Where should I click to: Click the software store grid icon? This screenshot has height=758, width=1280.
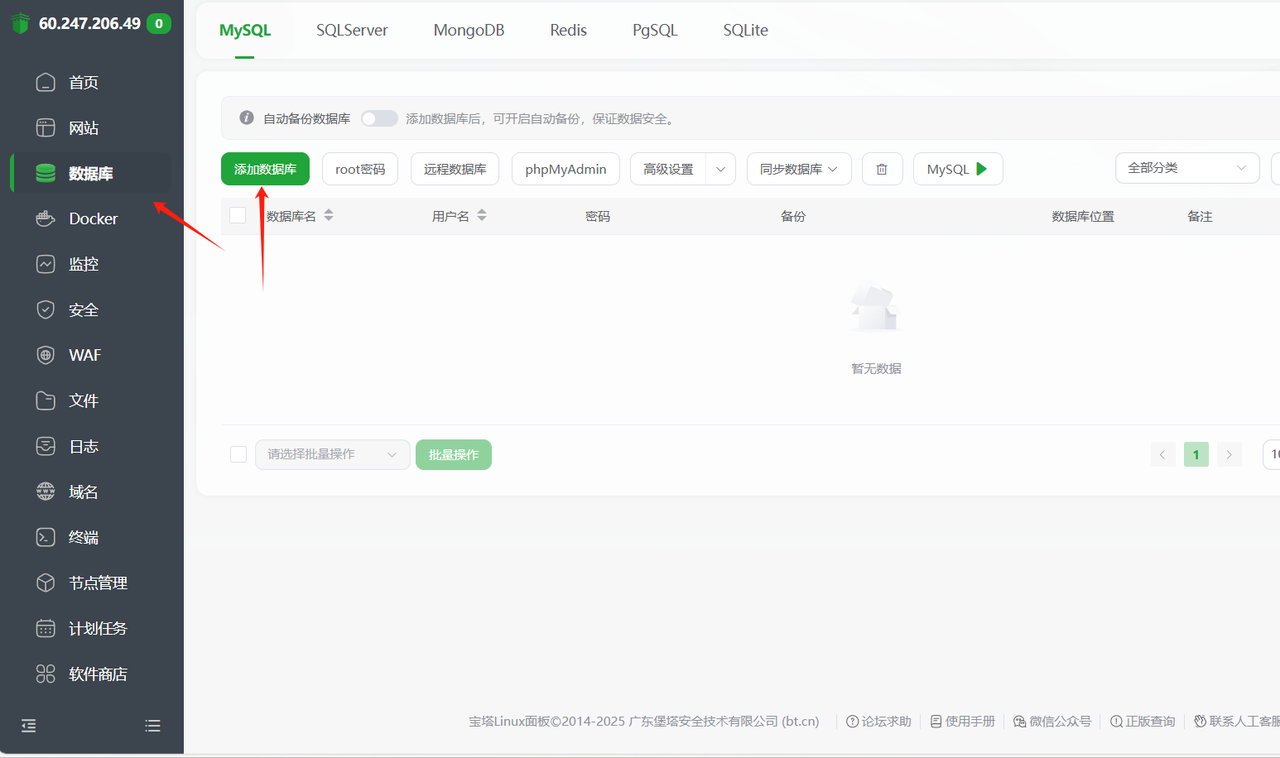(x=45, y=674)
